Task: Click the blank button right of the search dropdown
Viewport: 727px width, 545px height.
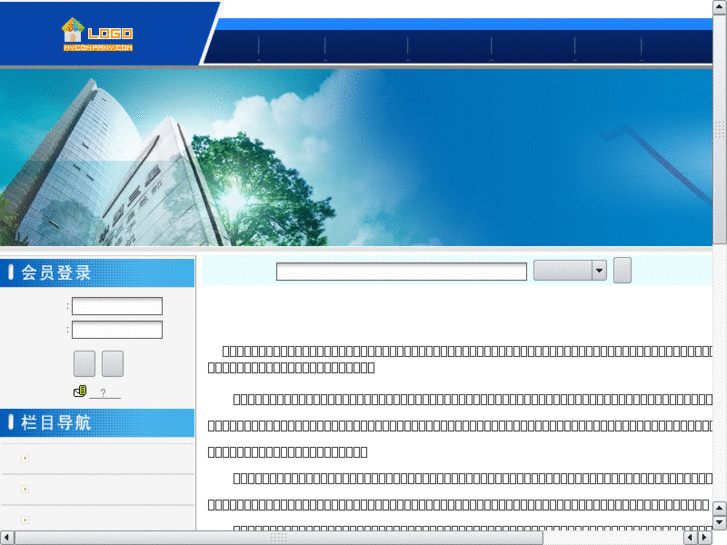Action: click(x=622, y=270)
